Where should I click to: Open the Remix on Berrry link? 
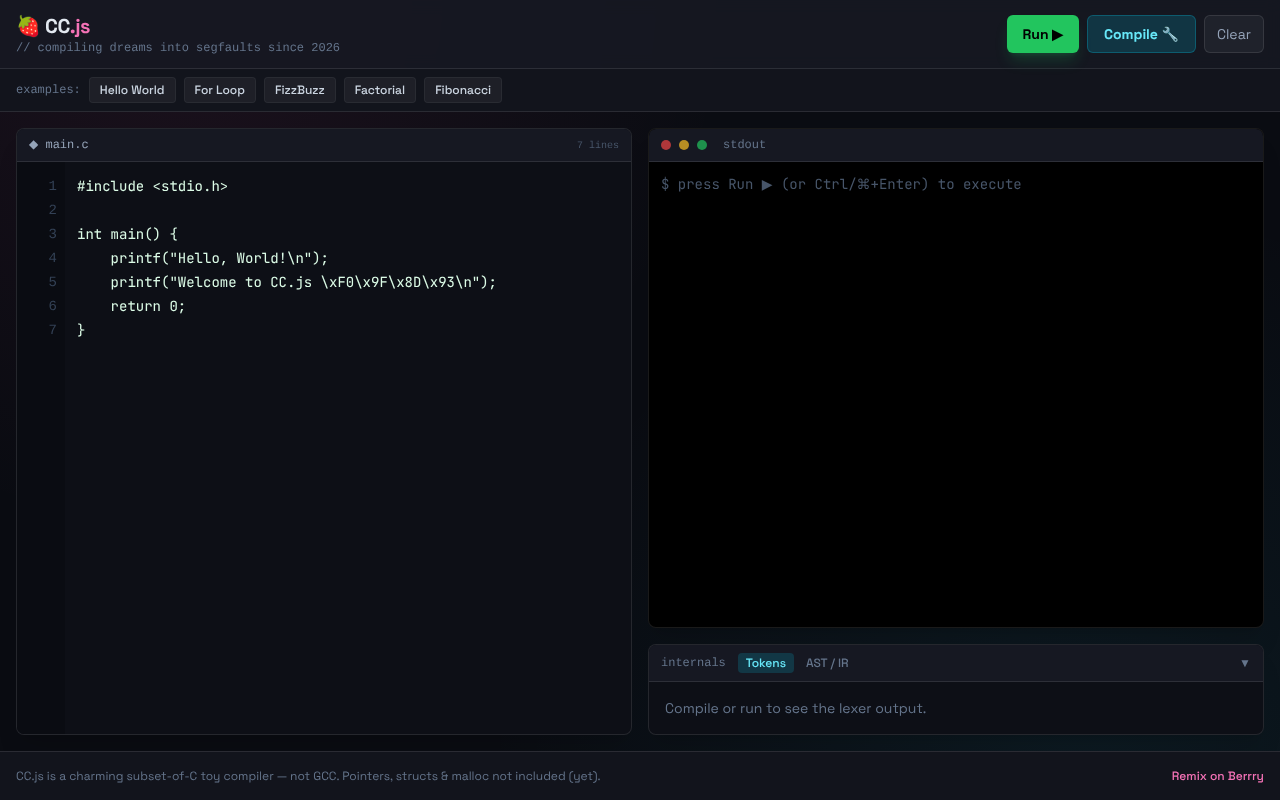click(x=1218, y=776)
